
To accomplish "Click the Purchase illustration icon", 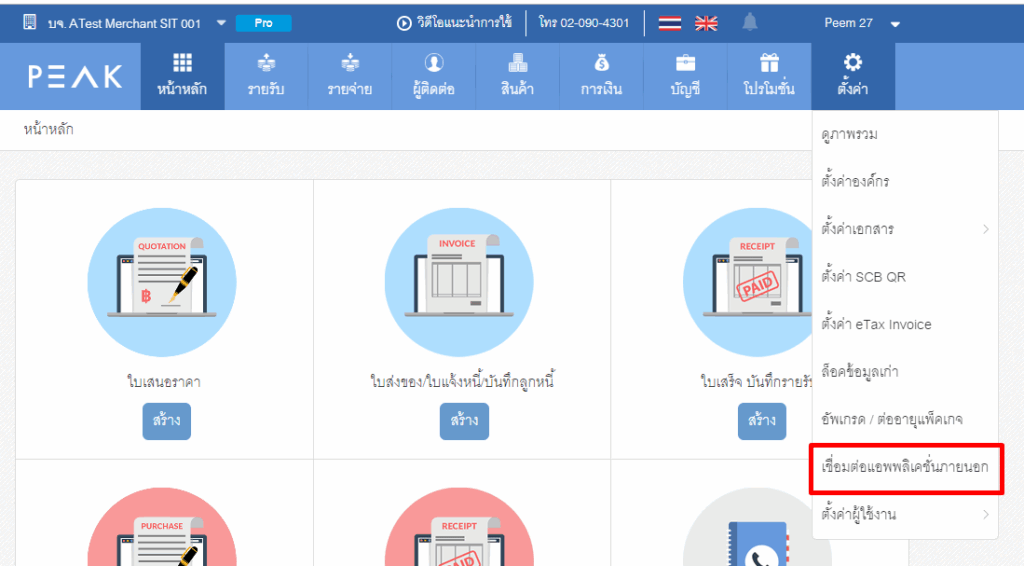I will 162,527.
